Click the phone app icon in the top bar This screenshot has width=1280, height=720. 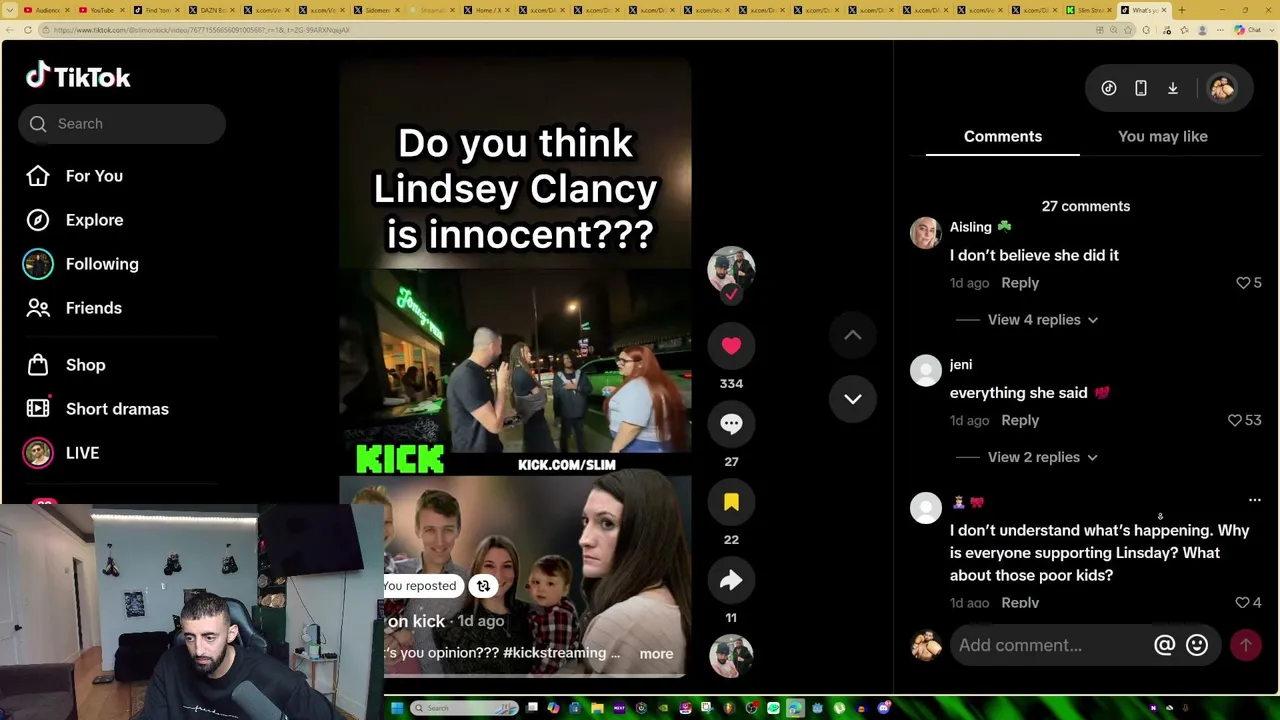tap(1141, 88)
